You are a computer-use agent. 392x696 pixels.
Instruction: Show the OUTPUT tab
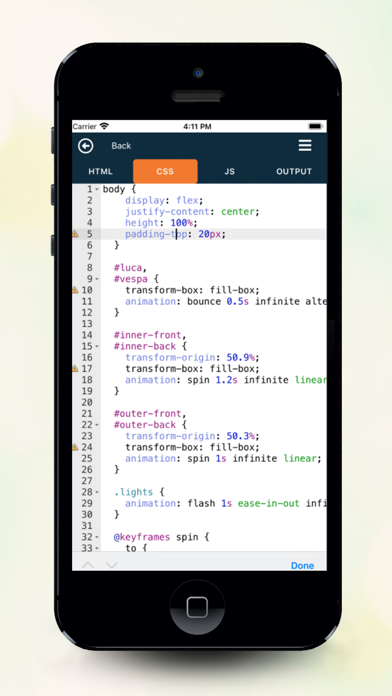294,171
